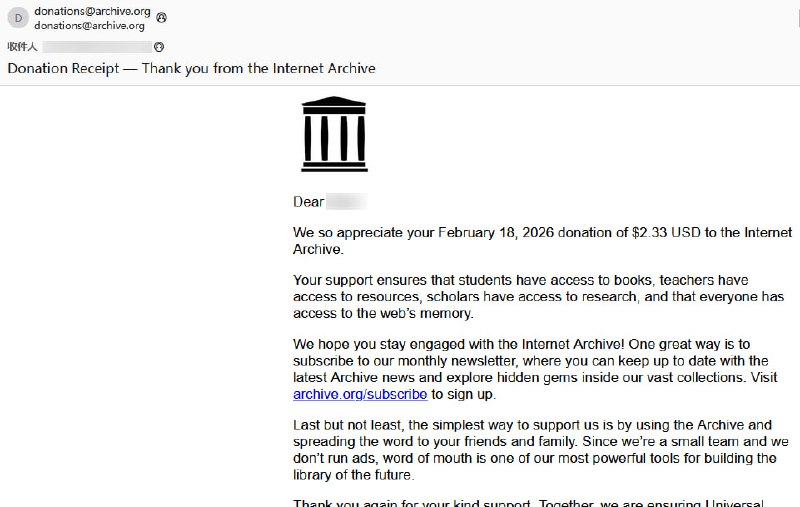Click the smaller sender email address donations@archive.org
Image resolution: width=800 pixels, height=507 pixels.
click(89, 26)
